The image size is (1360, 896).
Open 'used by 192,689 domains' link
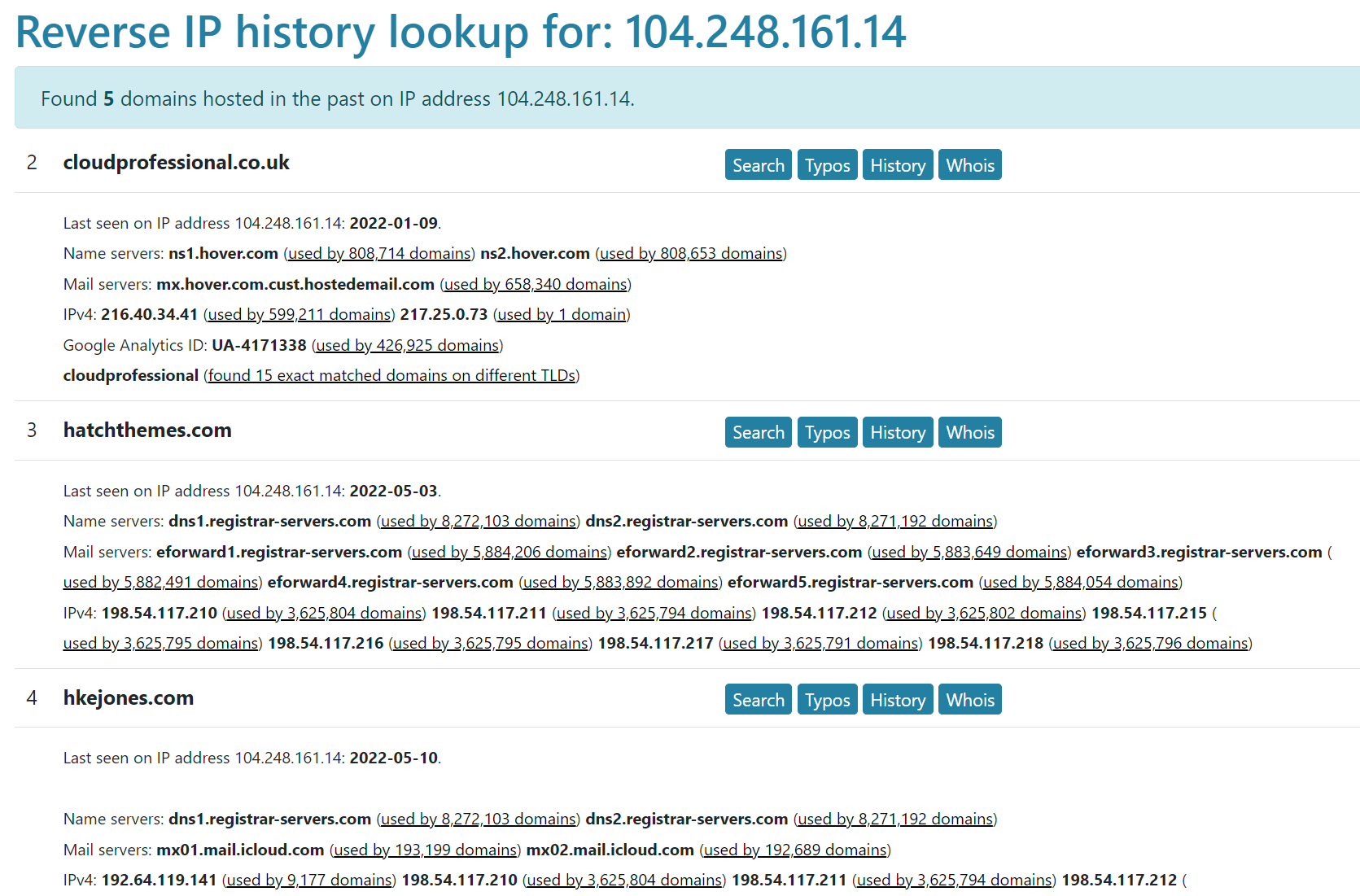pos(795,850)
